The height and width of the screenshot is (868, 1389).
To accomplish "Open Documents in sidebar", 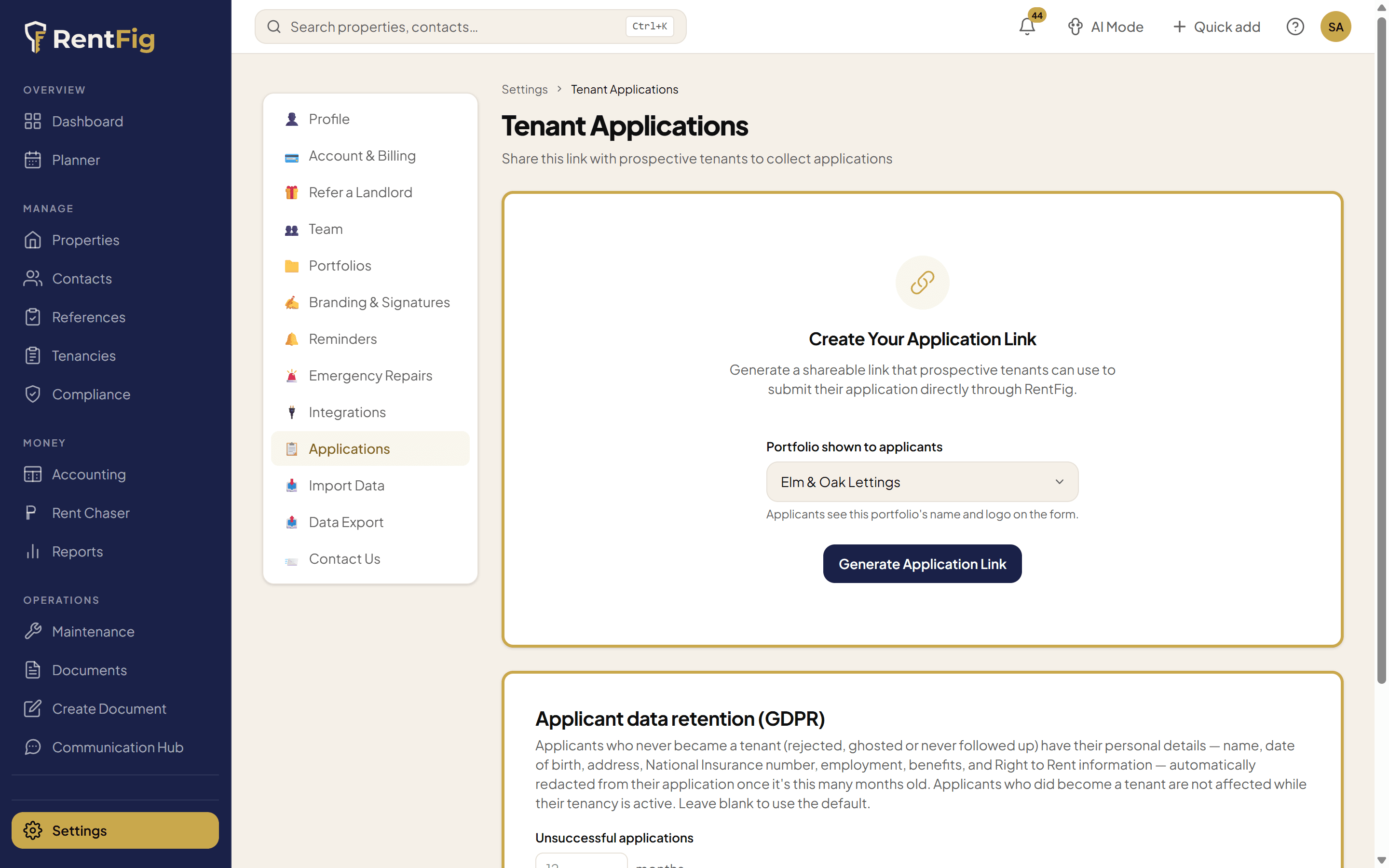I will (x=115, y=670).
